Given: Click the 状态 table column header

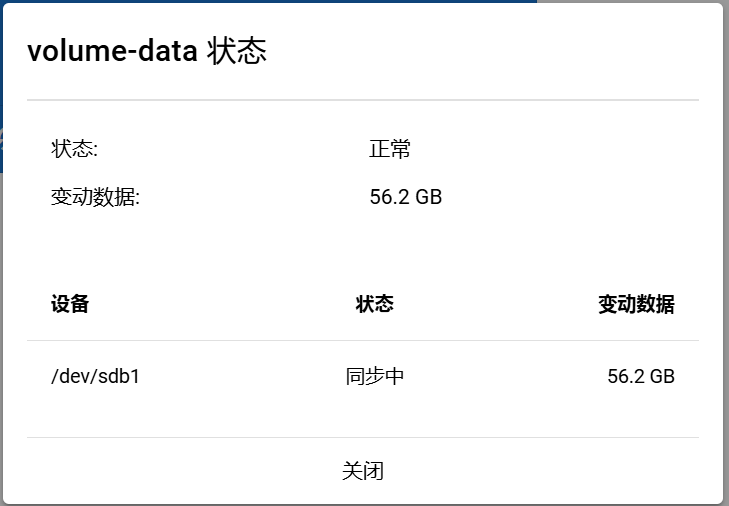Looking at the screenshot, I should coord(374,304).
